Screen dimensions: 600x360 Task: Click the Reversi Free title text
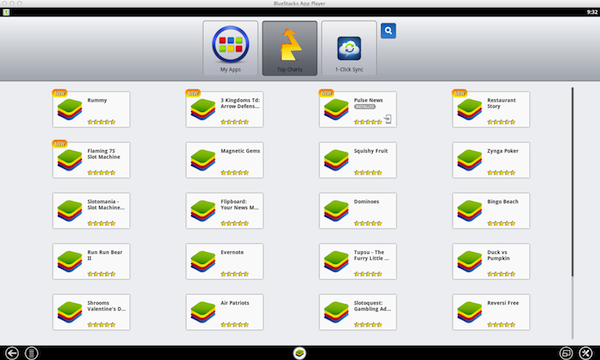click(x=503, y=303)
